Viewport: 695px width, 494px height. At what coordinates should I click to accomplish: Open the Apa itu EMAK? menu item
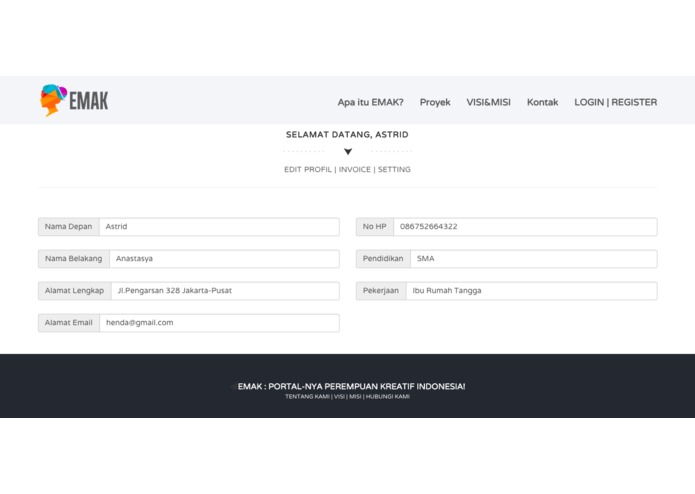(371, 102)
